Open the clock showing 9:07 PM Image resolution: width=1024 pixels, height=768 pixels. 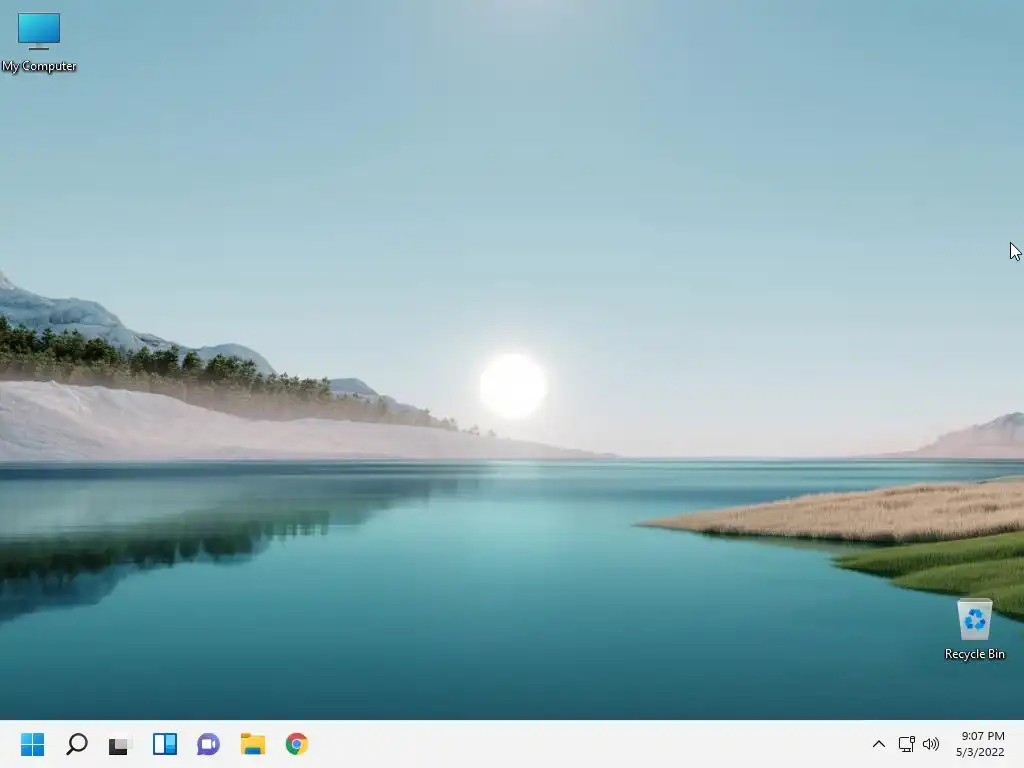983,736
